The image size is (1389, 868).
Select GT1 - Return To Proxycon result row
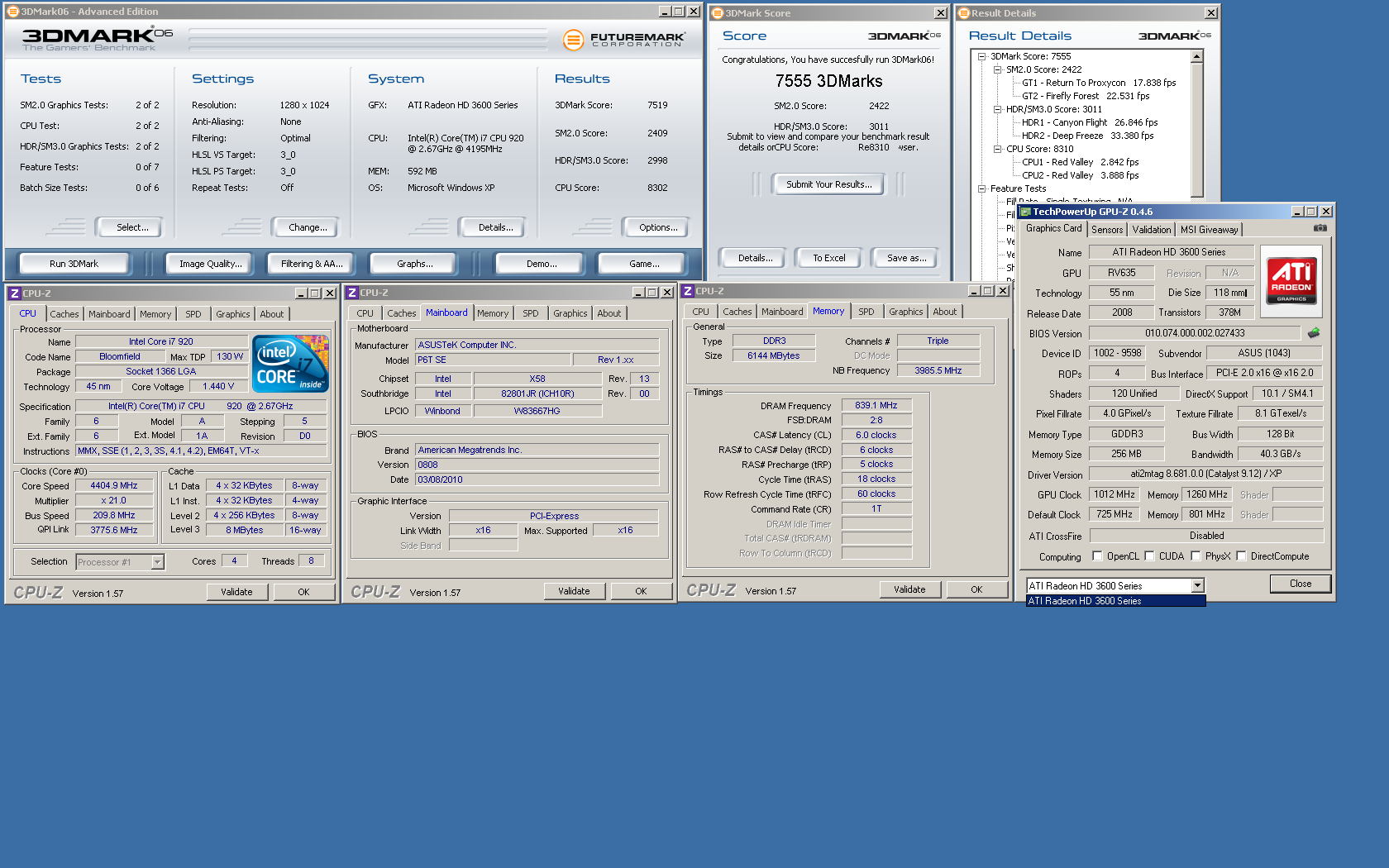[1098, 83]
